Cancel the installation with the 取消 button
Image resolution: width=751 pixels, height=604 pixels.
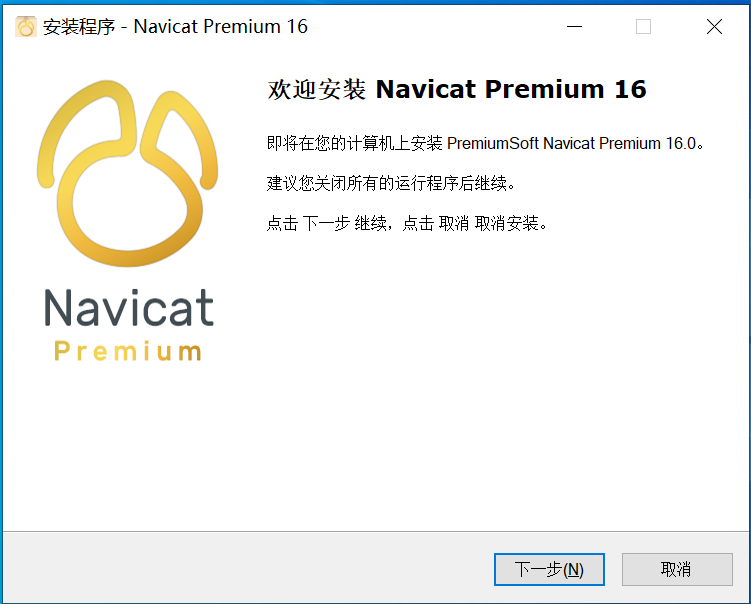coord(677,569)
